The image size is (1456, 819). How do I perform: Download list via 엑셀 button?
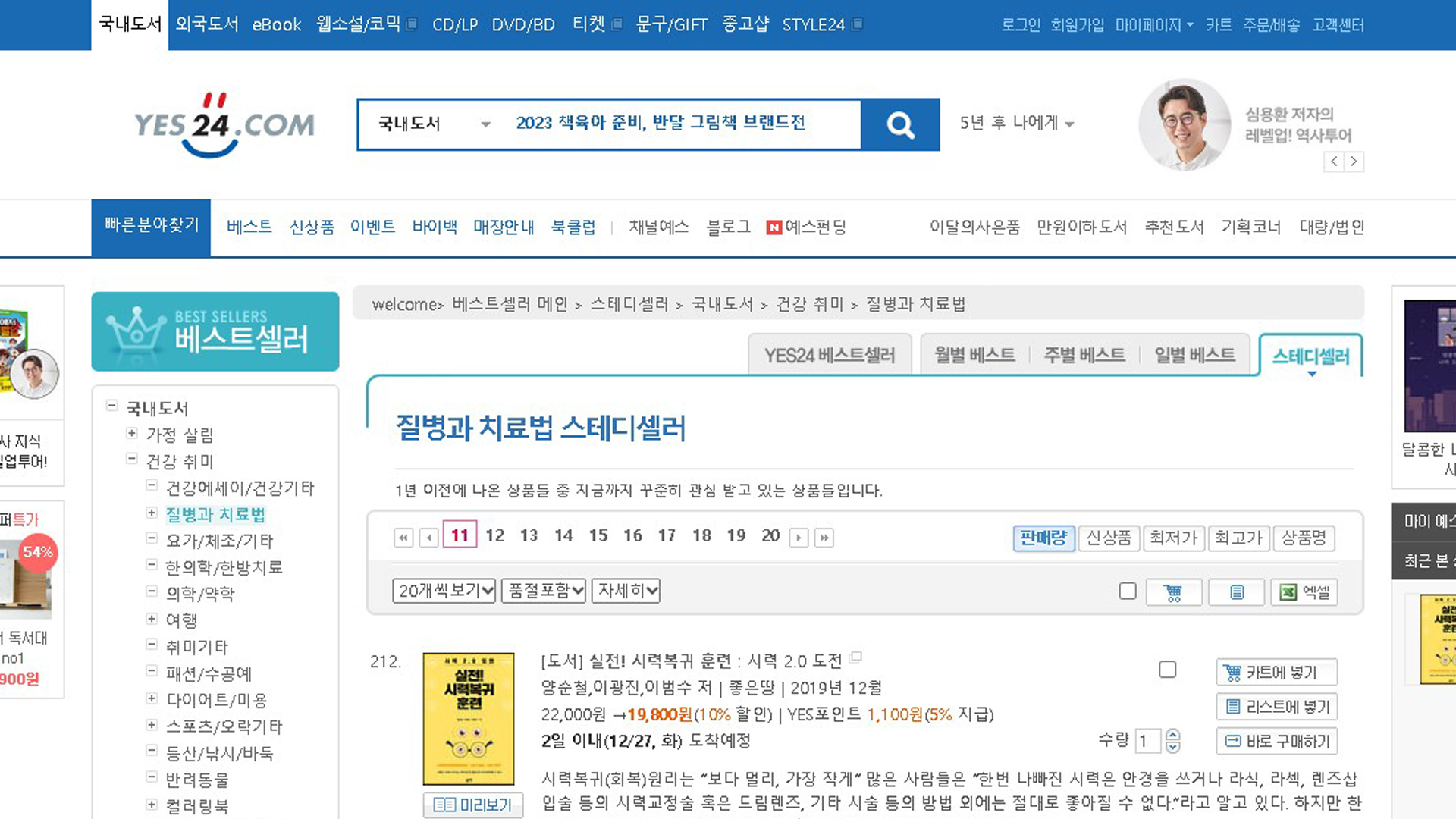tap(1304, 592)
